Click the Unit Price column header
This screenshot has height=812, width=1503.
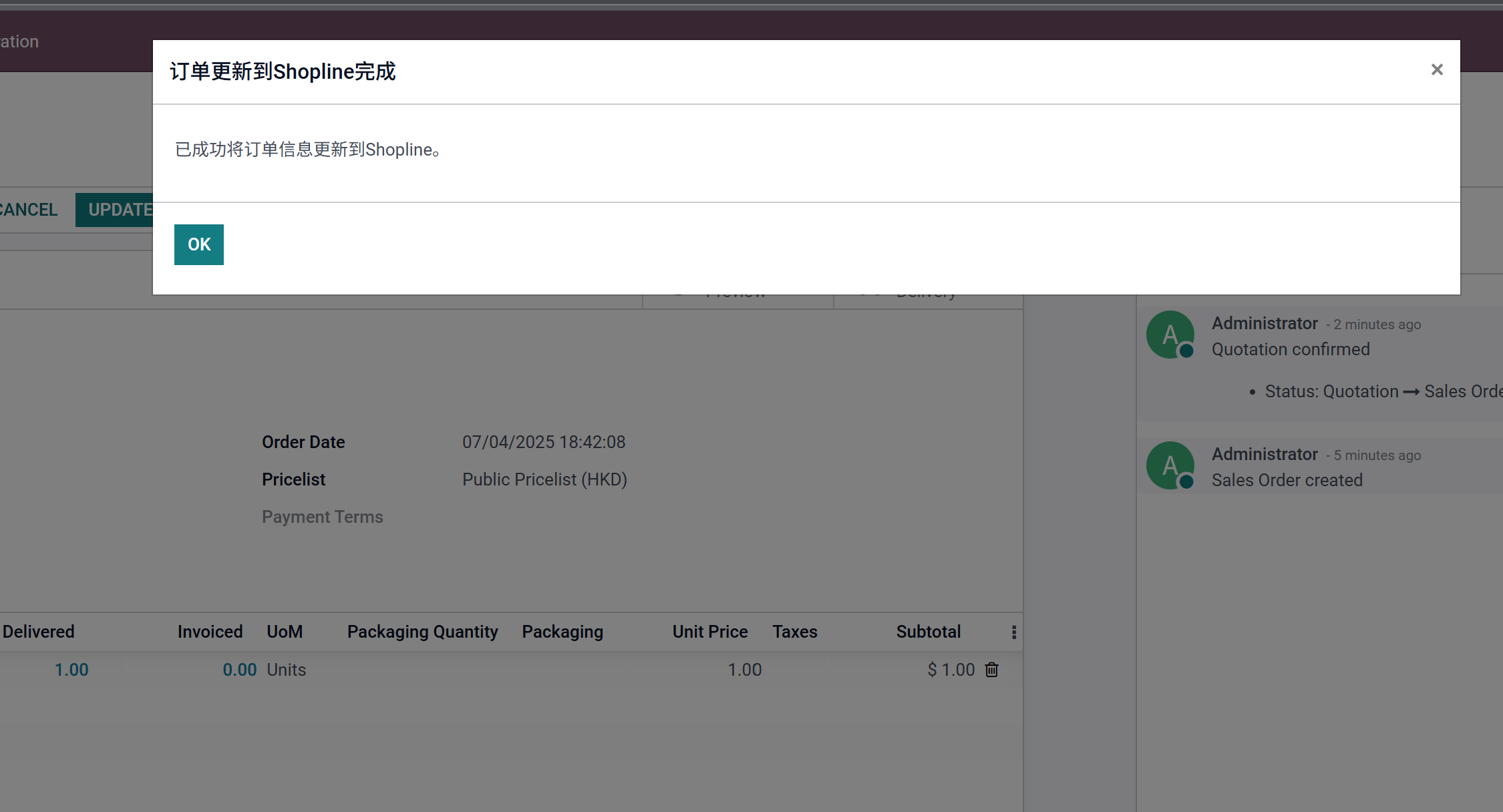point(710,632)
